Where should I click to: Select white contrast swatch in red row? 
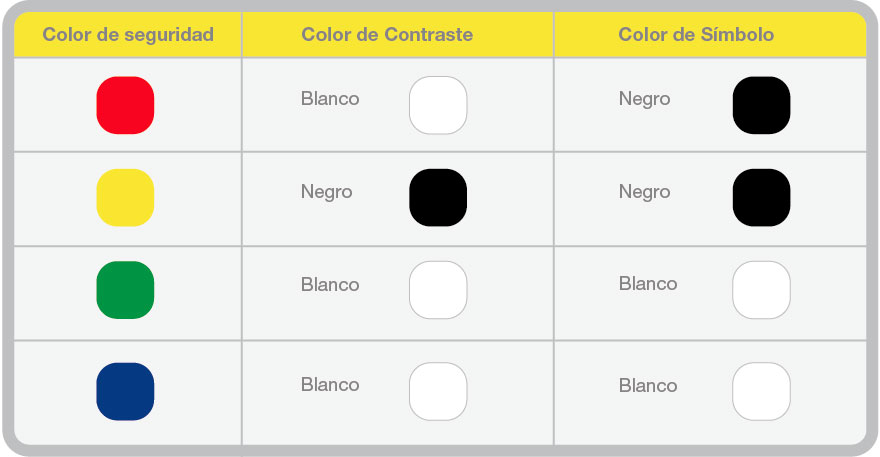[x=438, y=105]
